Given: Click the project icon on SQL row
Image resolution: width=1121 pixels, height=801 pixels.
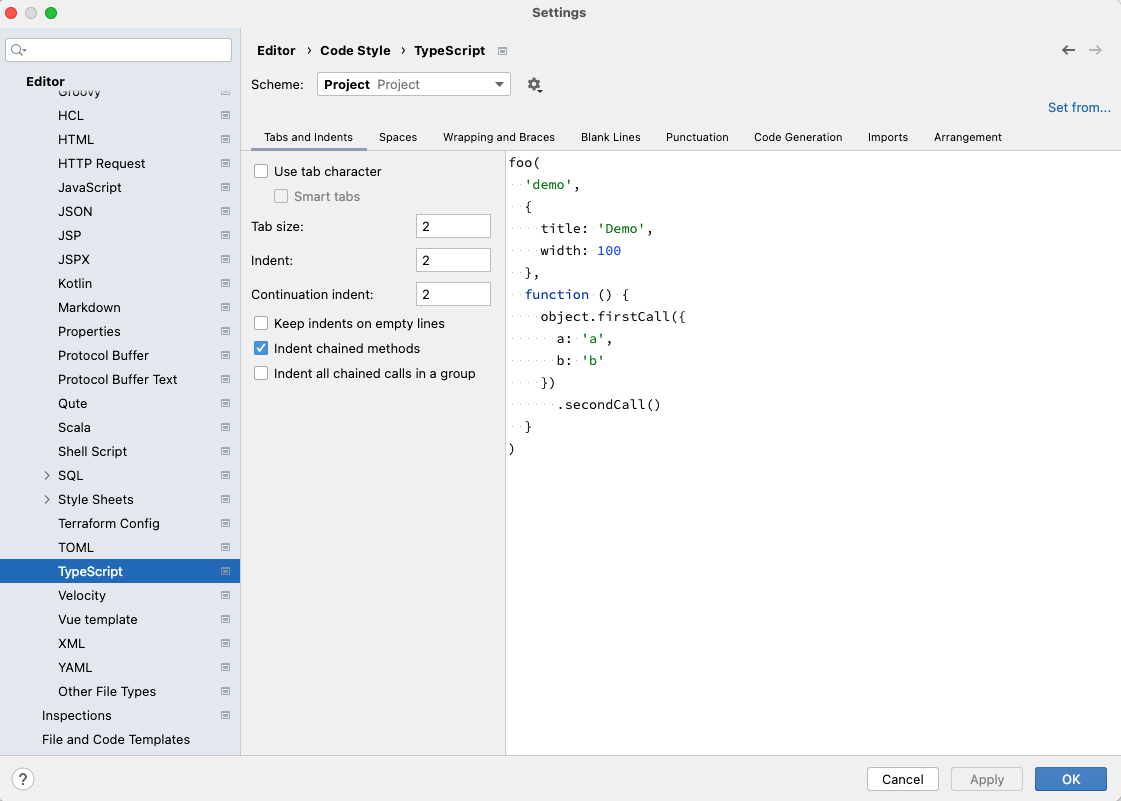Looking at the screenshot, I should pyautogui.click(x=225, y=475).
